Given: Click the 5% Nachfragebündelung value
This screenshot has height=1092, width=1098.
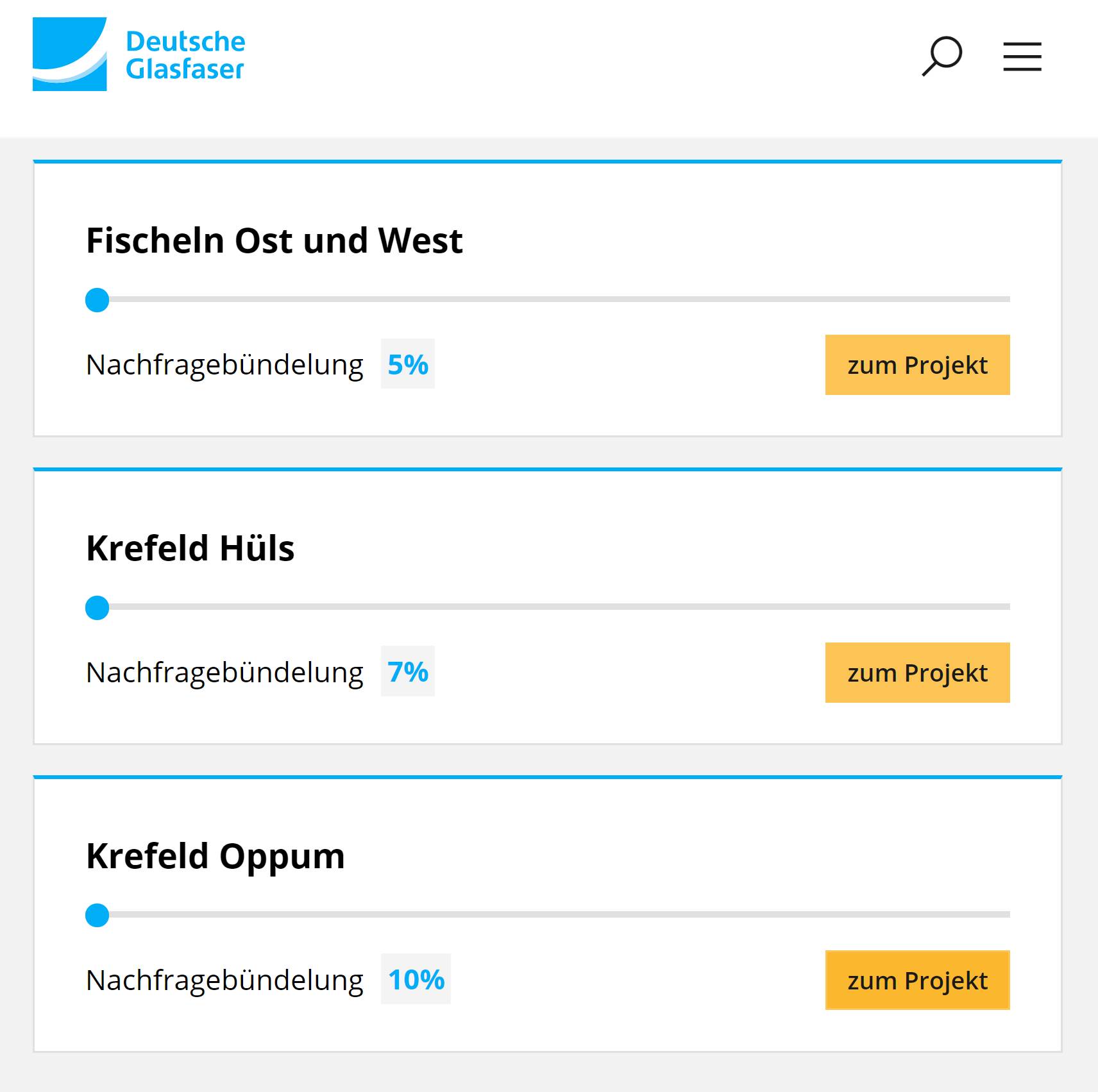Looking at the screenshot, I should tap(407, 365).
